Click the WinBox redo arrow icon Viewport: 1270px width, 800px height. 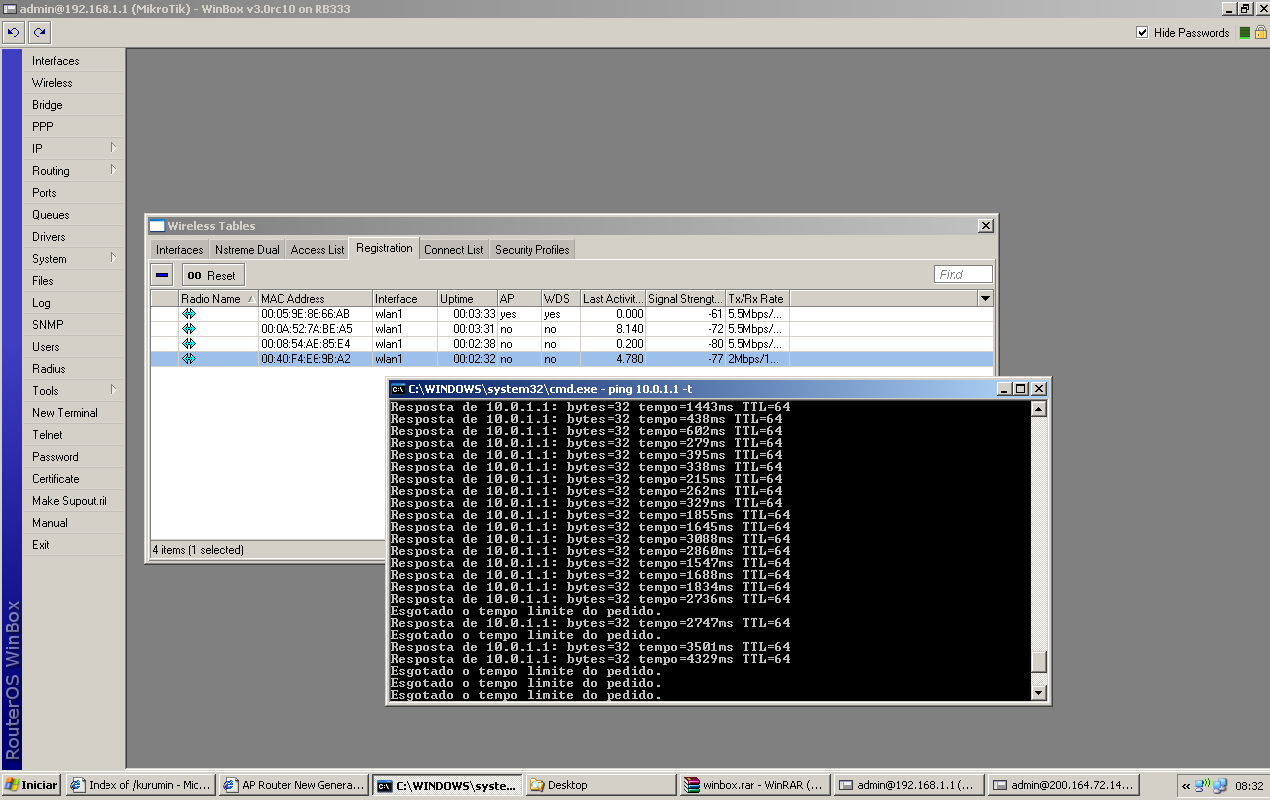[x=39, y=33]
